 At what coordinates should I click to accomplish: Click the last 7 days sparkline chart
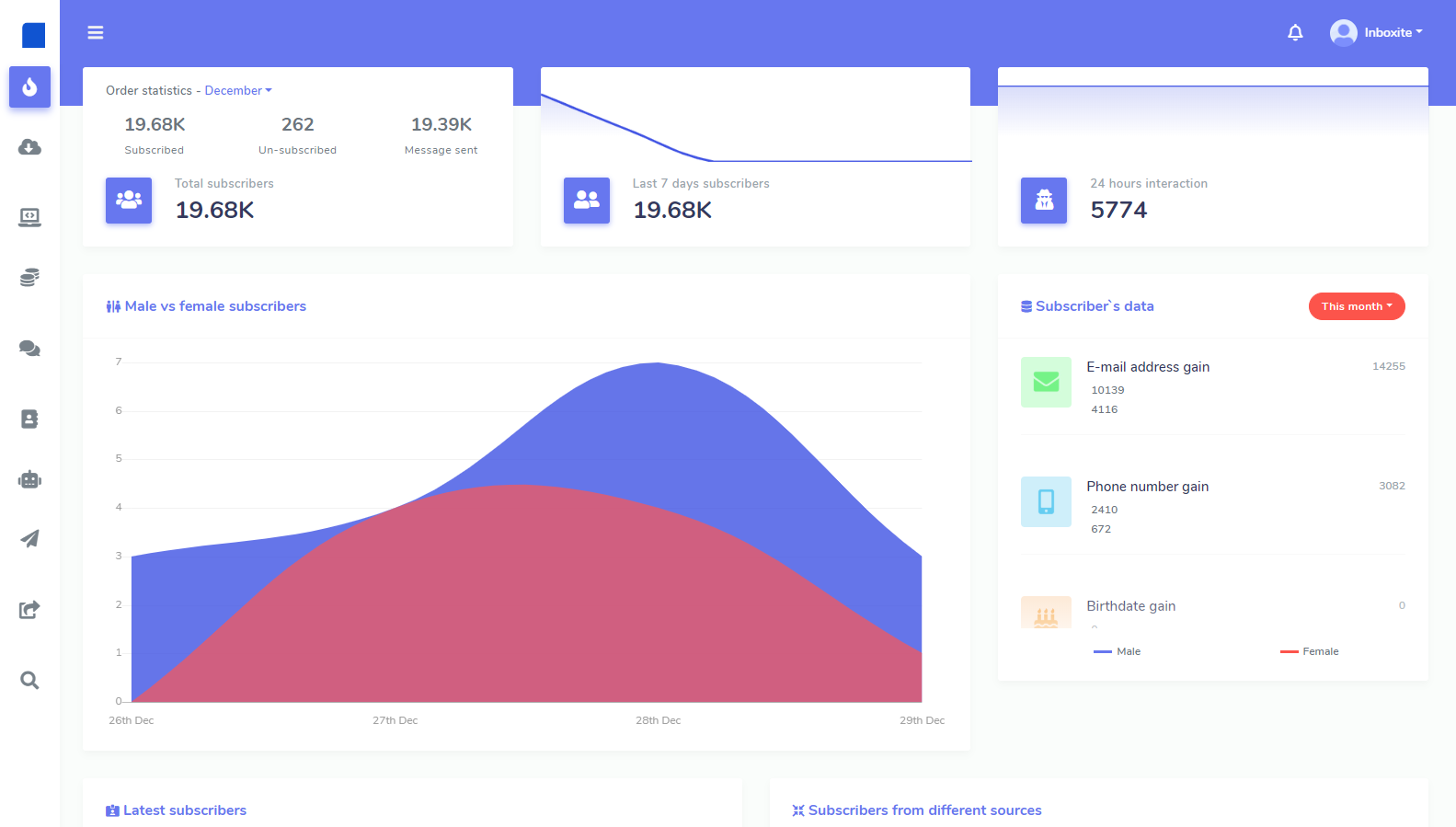pyautogui.click(x=755, y=127)
